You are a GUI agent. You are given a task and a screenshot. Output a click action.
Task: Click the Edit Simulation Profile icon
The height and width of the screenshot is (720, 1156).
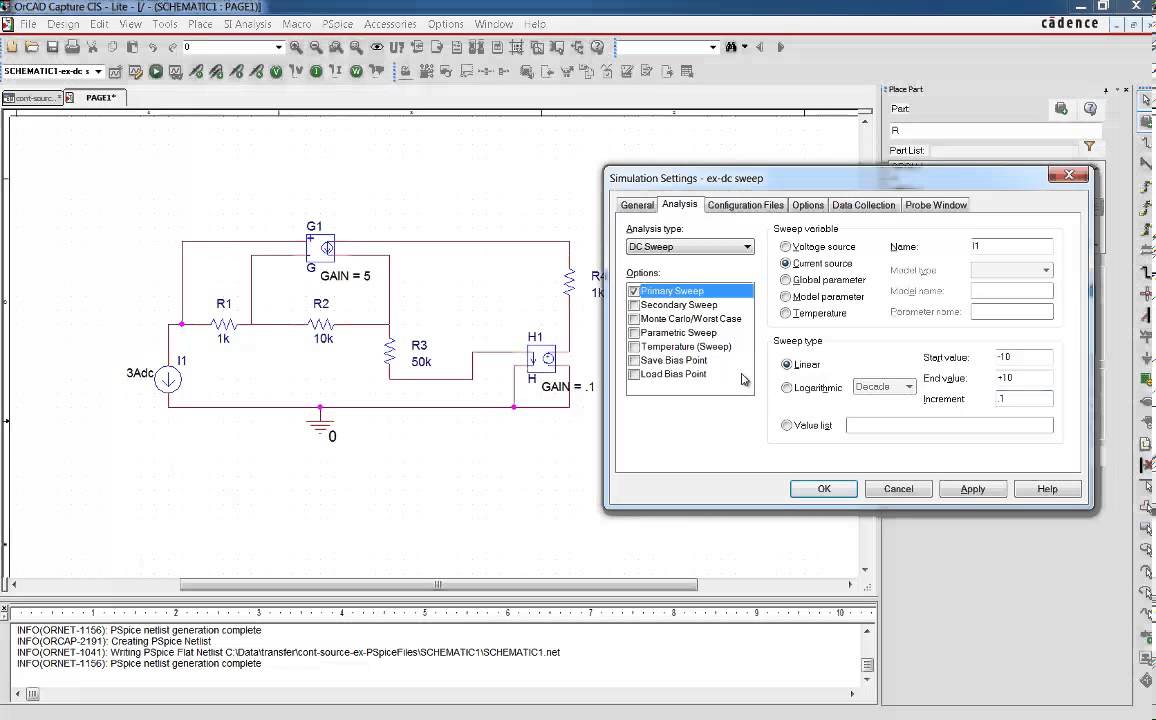(136, 71)
